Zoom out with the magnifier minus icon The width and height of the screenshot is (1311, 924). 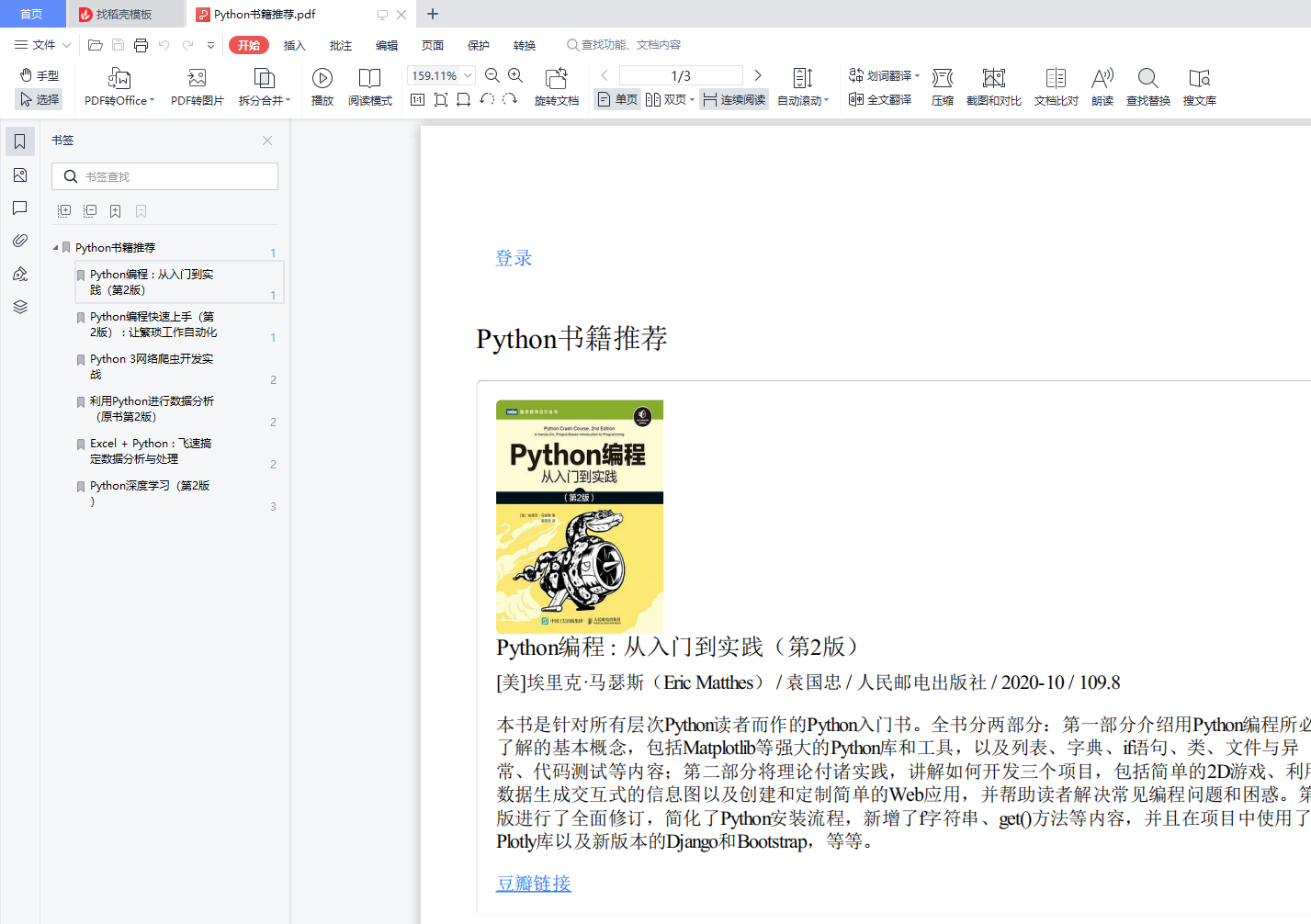click(x=492, y=75)
